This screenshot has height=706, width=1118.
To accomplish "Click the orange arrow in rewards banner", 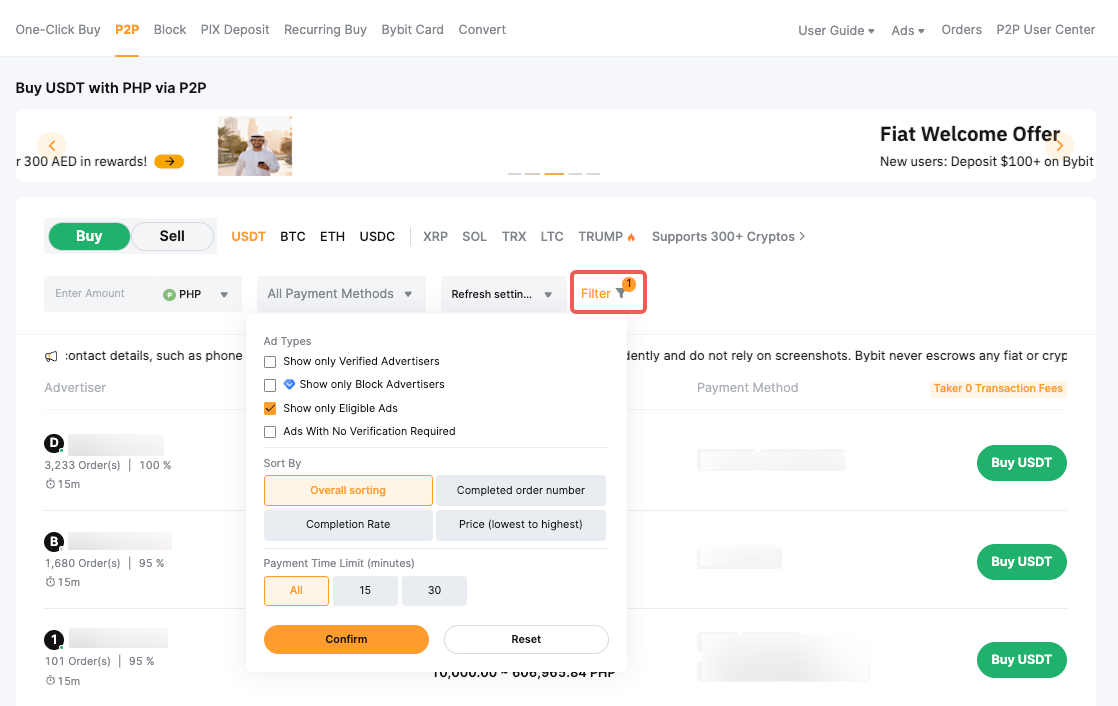I will pos(169,161).
